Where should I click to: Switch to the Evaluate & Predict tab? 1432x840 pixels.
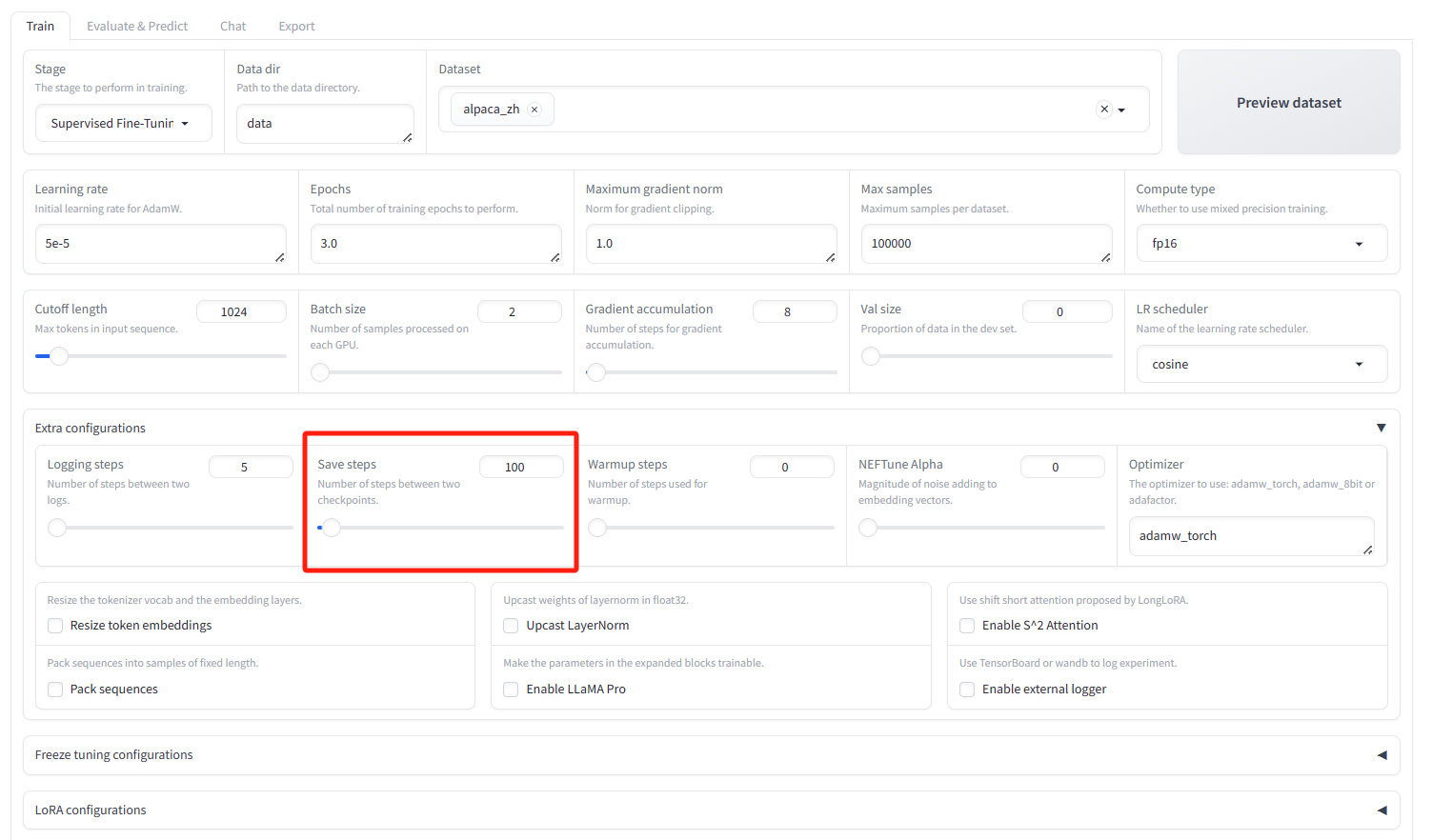(136, 26)
